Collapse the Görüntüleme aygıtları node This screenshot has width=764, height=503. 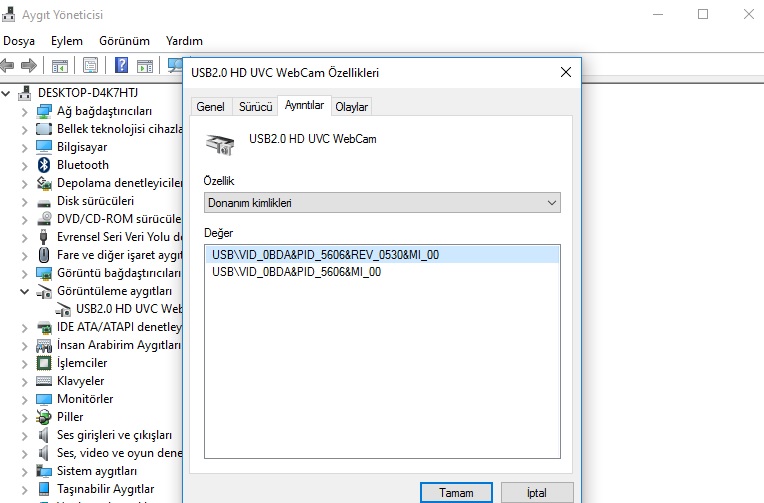coord(24,291)
